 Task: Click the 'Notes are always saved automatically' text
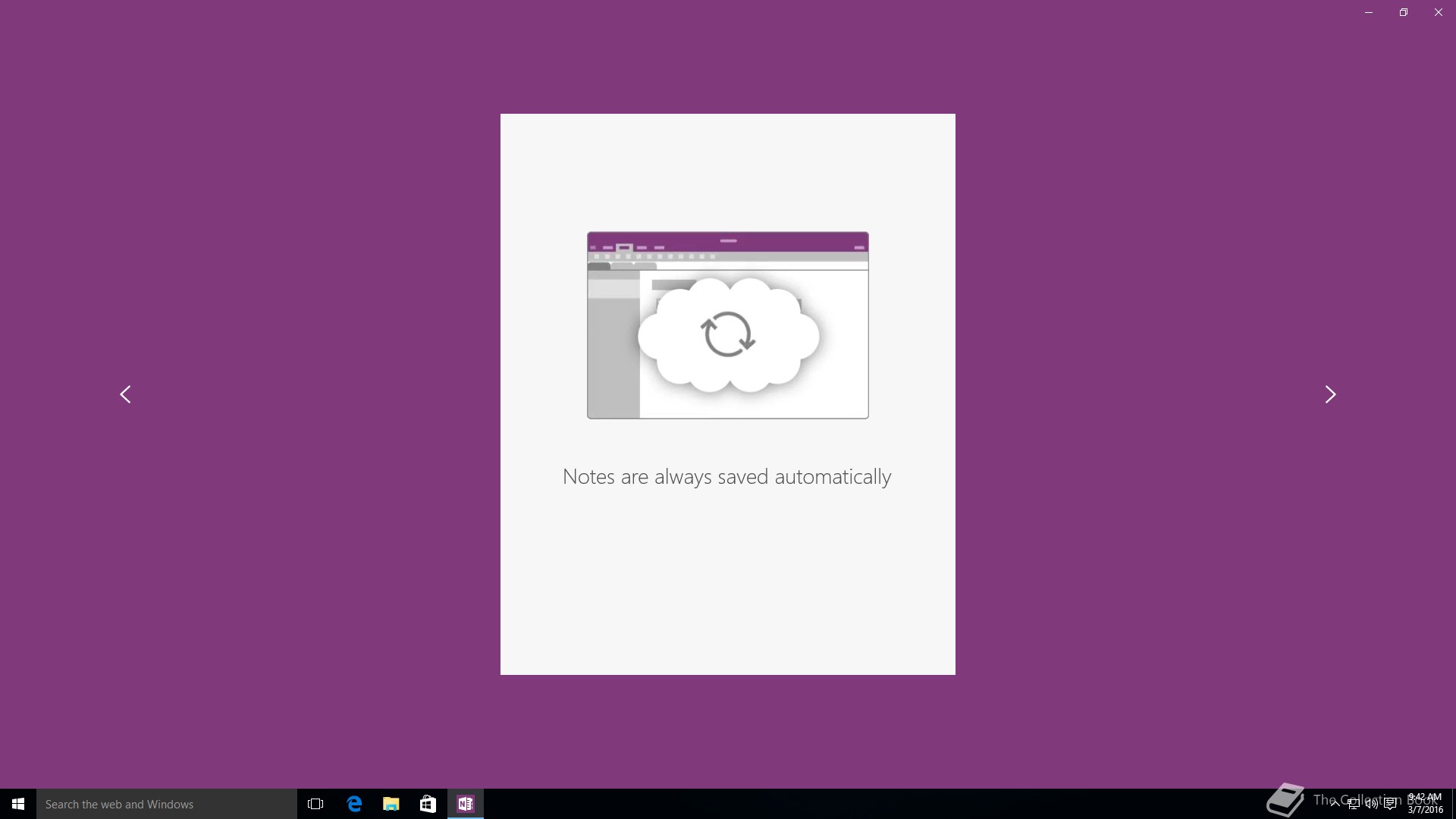726,477
